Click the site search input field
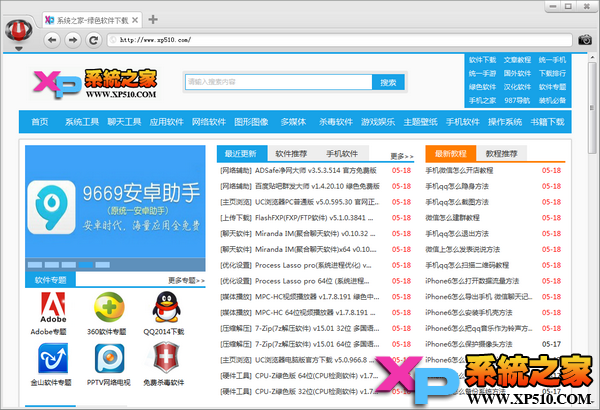600x410 pixels. (x=279, y=82)
